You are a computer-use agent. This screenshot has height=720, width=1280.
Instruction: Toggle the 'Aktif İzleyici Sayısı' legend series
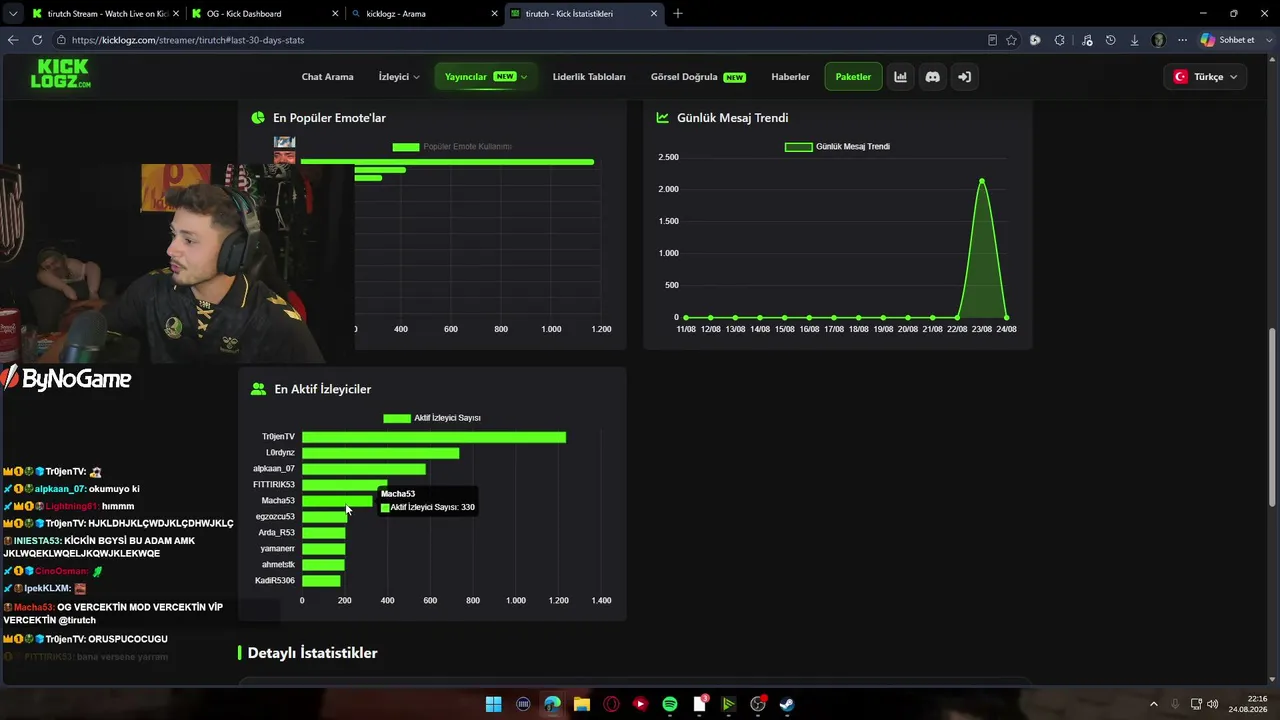[x=432, y=418]
